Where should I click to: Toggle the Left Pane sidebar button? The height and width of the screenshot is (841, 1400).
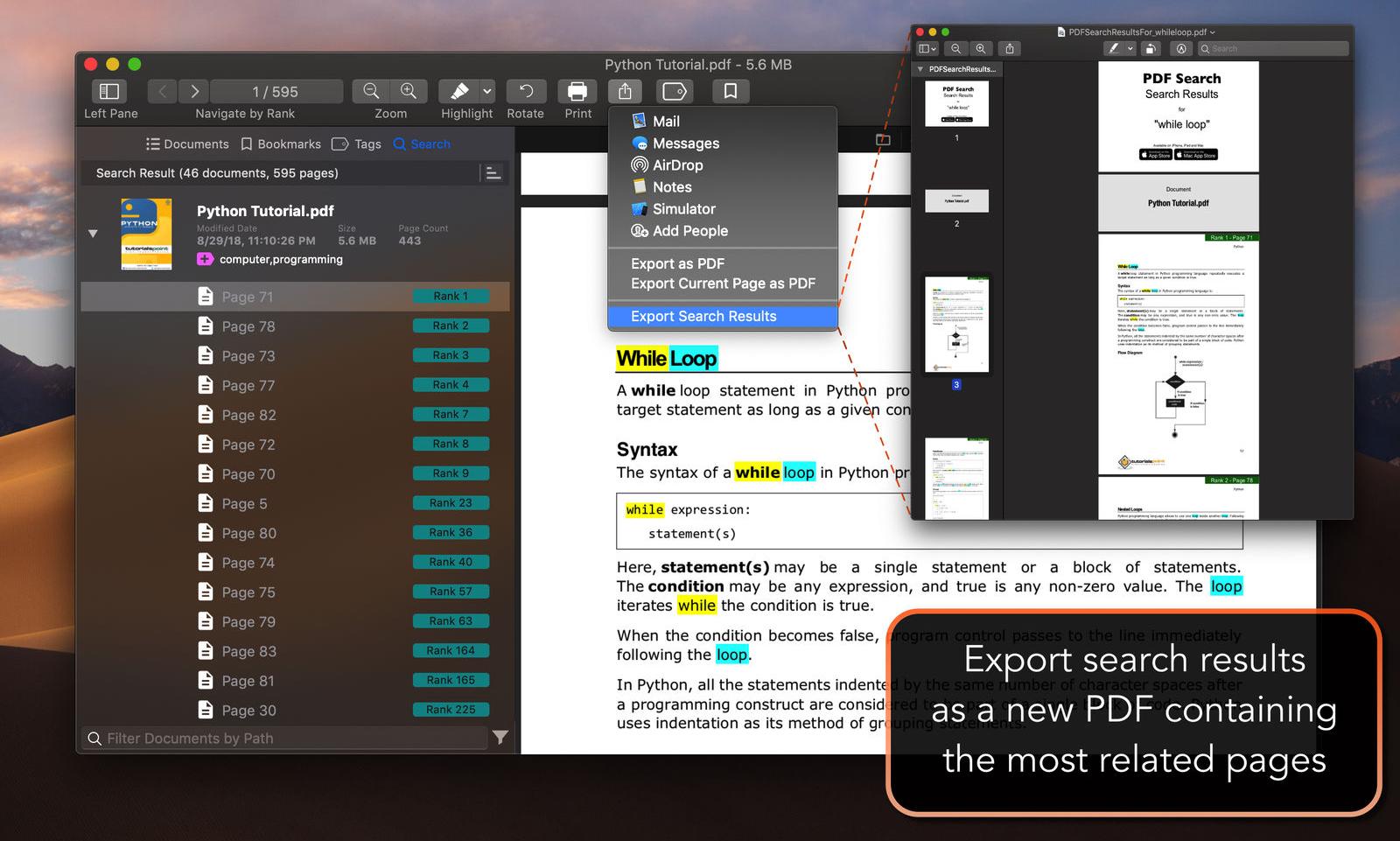[x=109, y=91]
